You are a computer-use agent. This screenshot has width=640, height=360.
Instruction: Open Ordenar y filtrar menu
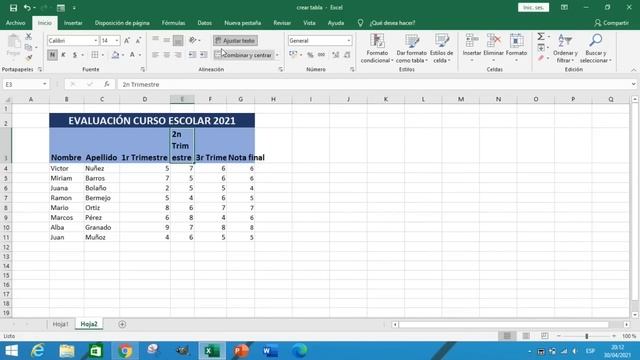pos(565,48)
